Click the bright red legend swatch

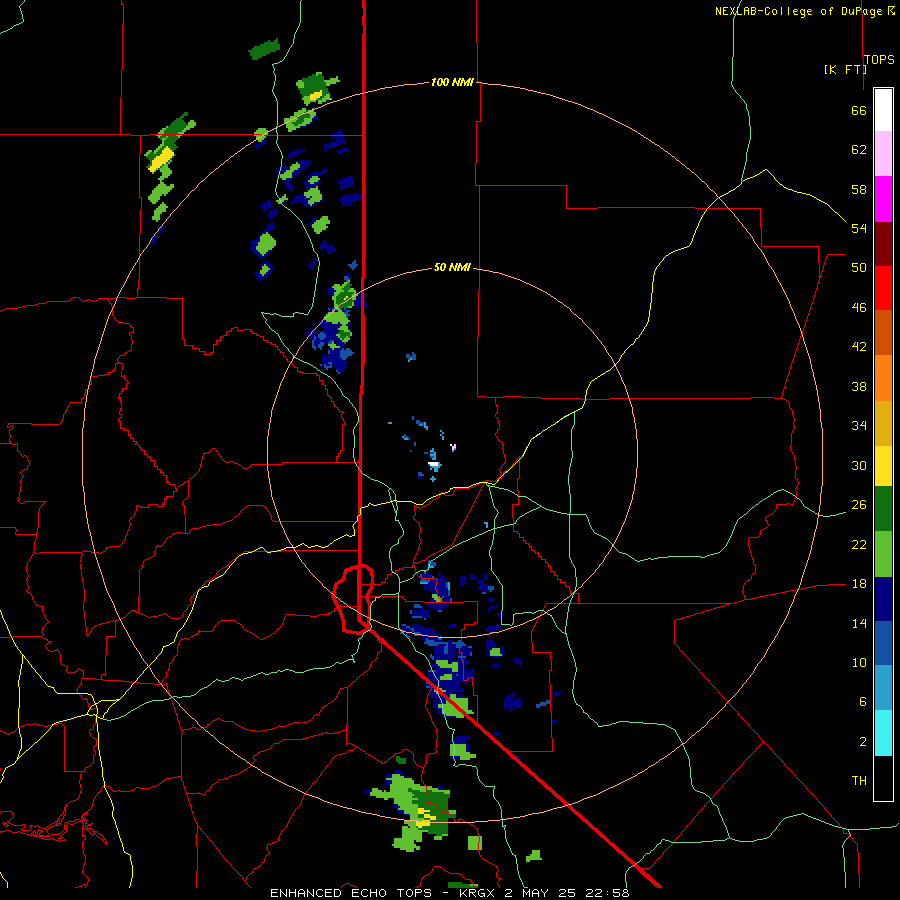click(x=883, y=288)
